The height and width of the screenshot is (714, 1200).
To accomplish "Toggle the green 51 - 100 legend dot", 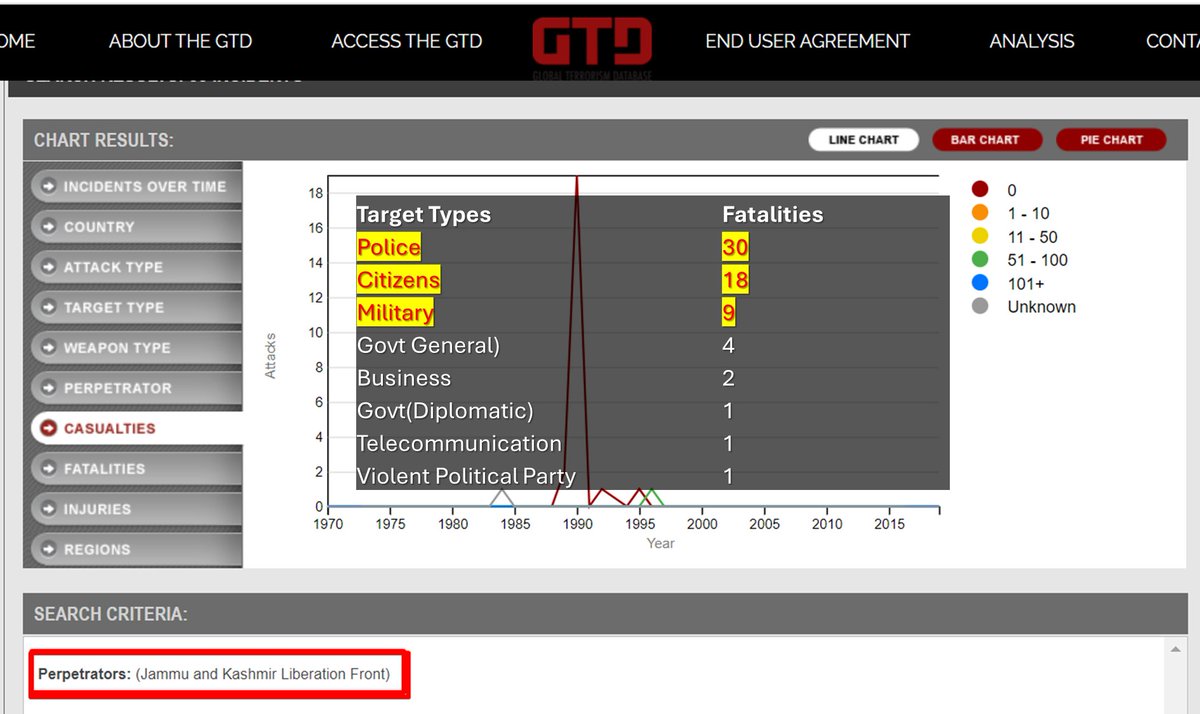I will tap(980, 259).
